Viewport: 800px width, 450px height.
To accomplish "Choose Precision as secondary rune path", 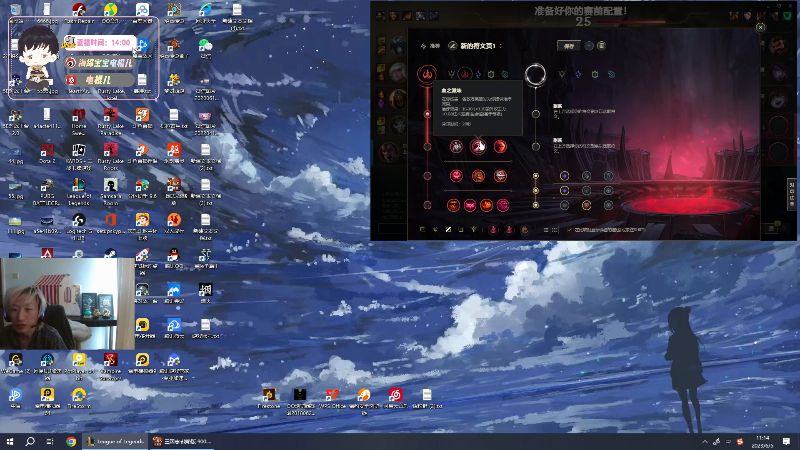I will click(x=562, y=74).
